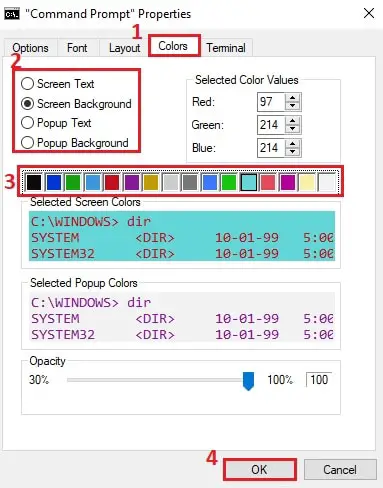
Task: Choose the magenta color swatch
Action: click(288, 182)
